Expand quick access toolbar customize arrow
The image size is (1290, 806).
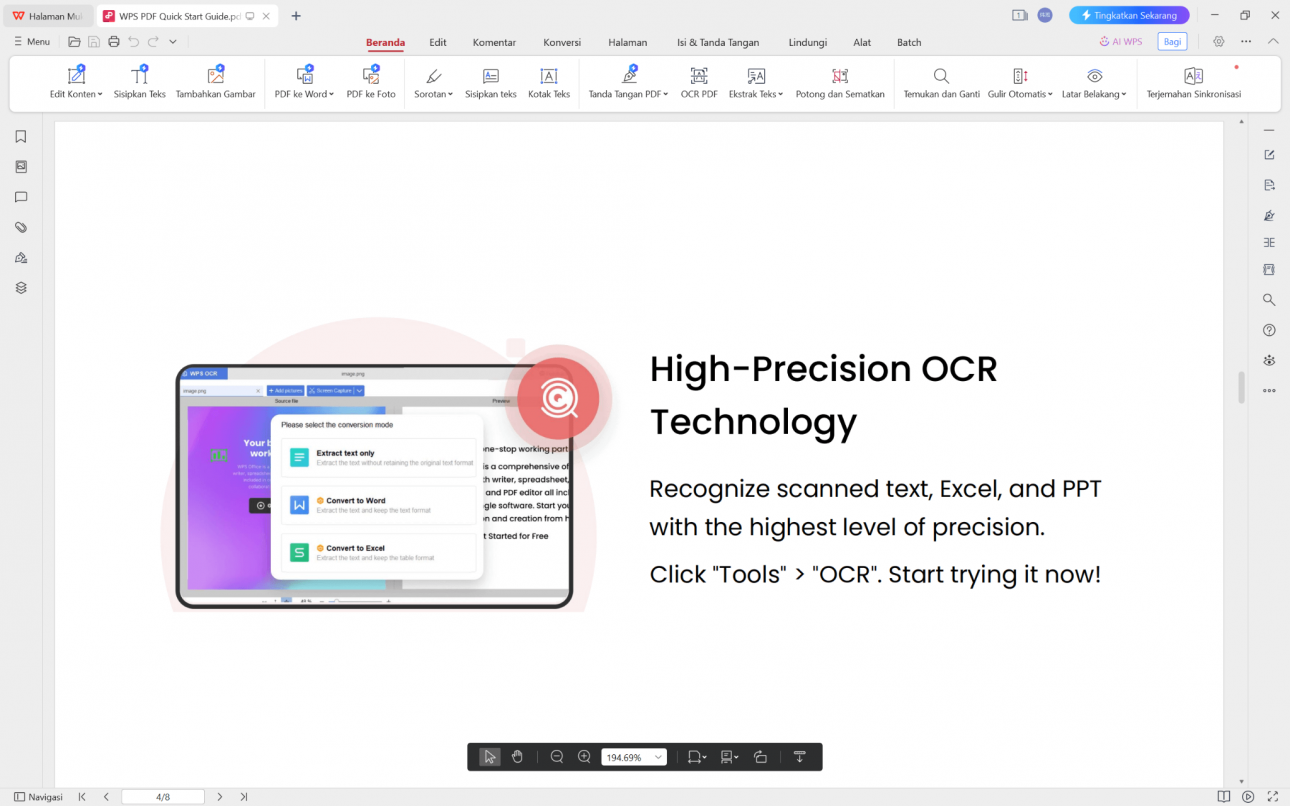click(173, 42)
